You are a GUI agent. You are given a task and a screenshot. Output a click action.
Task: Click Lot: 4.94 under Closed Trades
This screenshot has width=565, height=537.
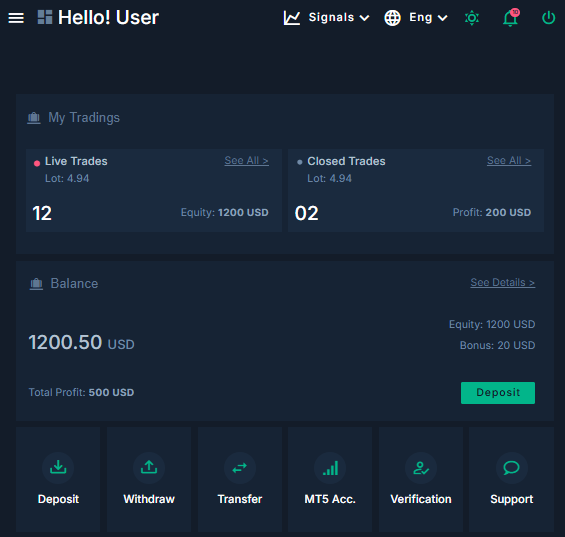tap(329, 178)
